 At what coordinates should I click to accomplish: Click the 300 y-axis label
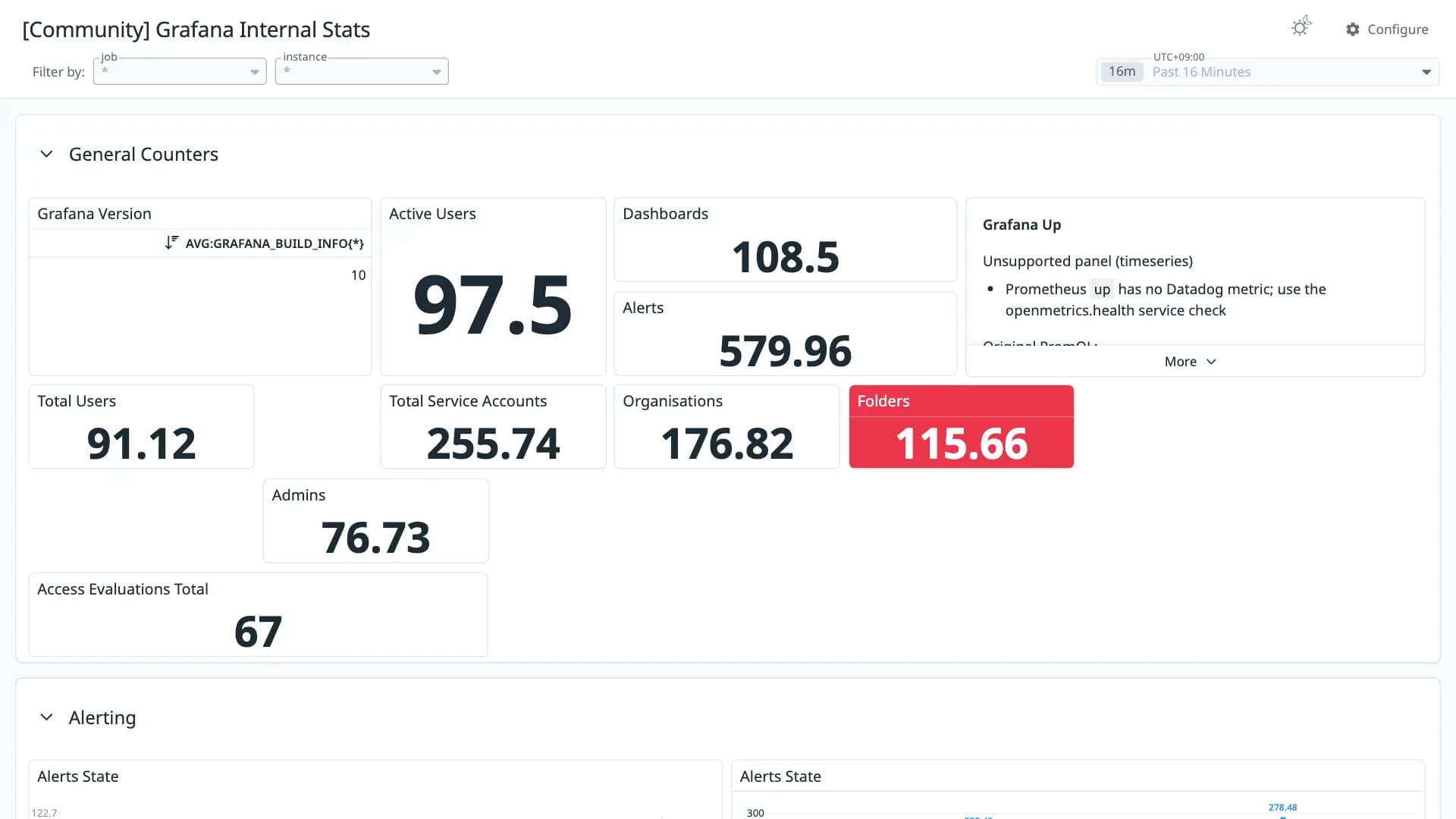click(x=755, y=813)
